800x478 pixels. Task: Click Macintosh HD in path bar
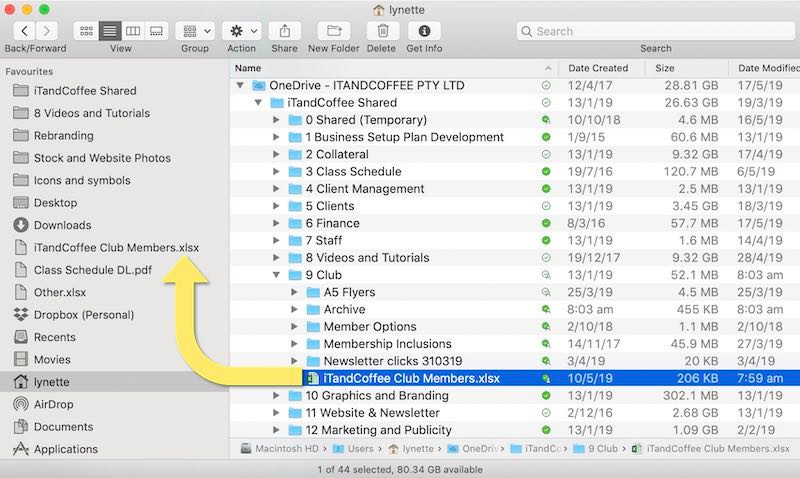(x=280, y=449)
